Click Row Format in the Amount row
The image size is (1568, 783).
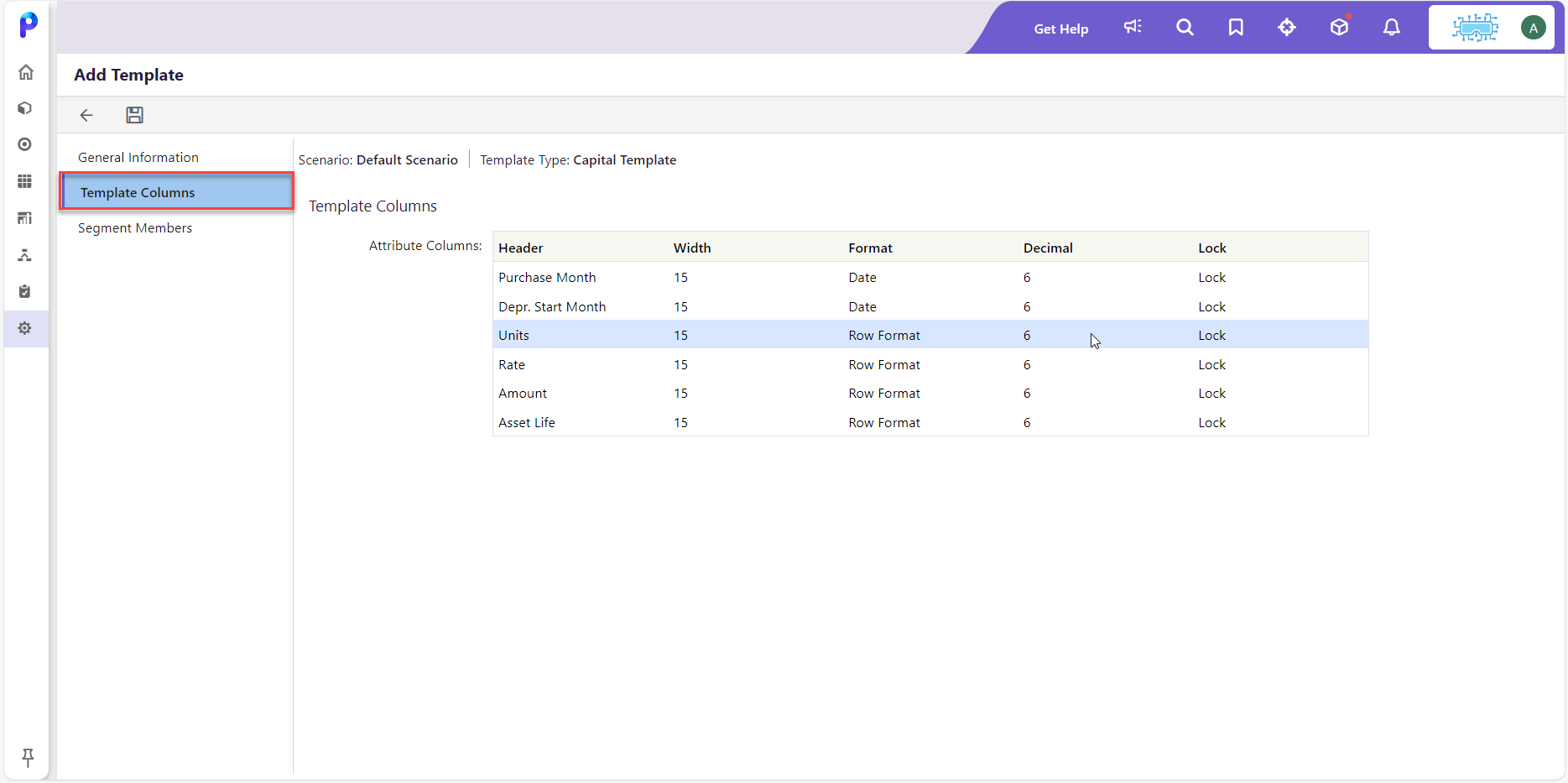point(884,393)
